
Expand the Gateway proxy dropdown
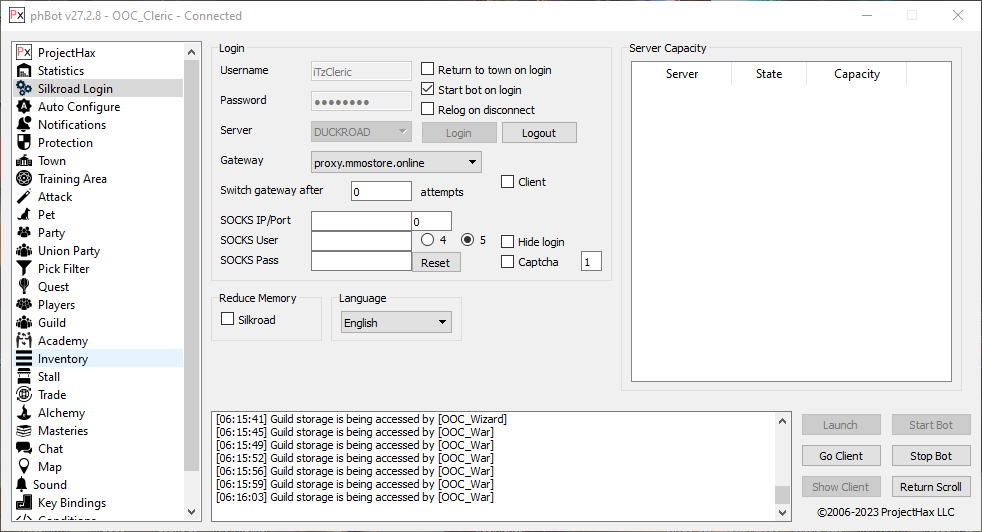point(396,162)
